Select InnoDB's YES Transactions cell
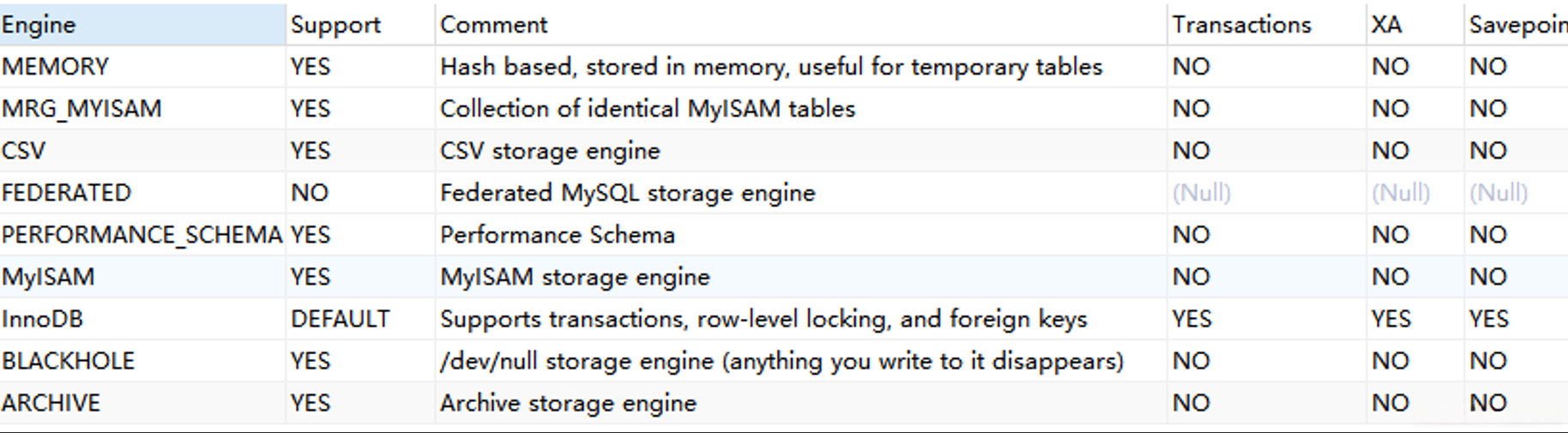Screen dimensions: 1568x433 1192,319
